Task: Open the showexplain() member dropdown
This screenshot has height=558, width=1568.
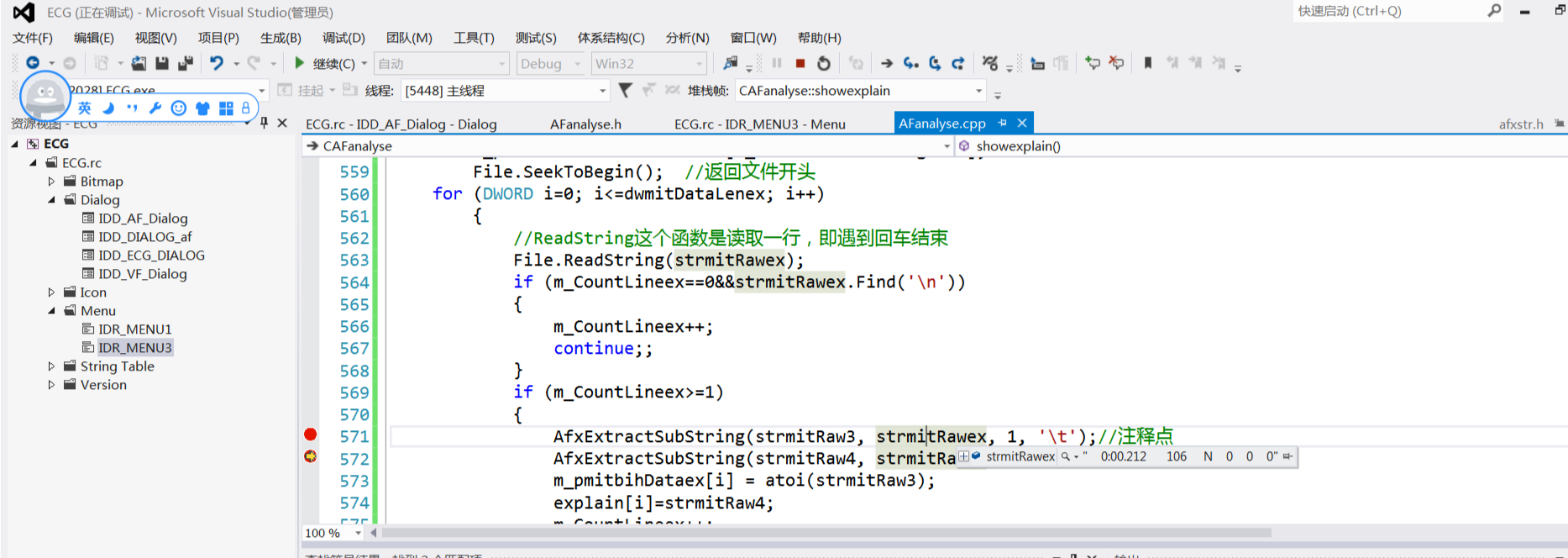Action: [1261, 146]
